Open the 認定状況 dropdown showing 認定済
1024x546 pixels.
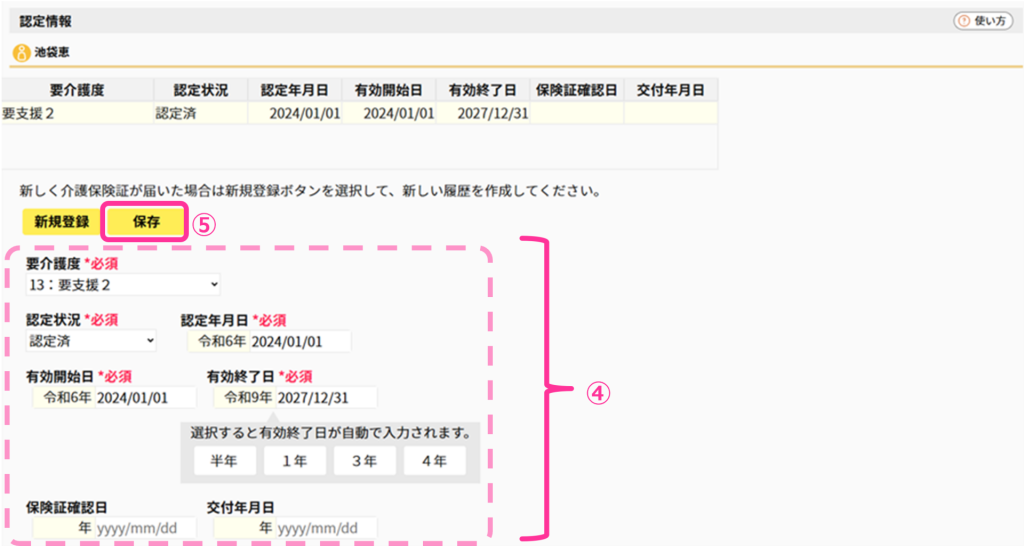(x=91, y=341)
